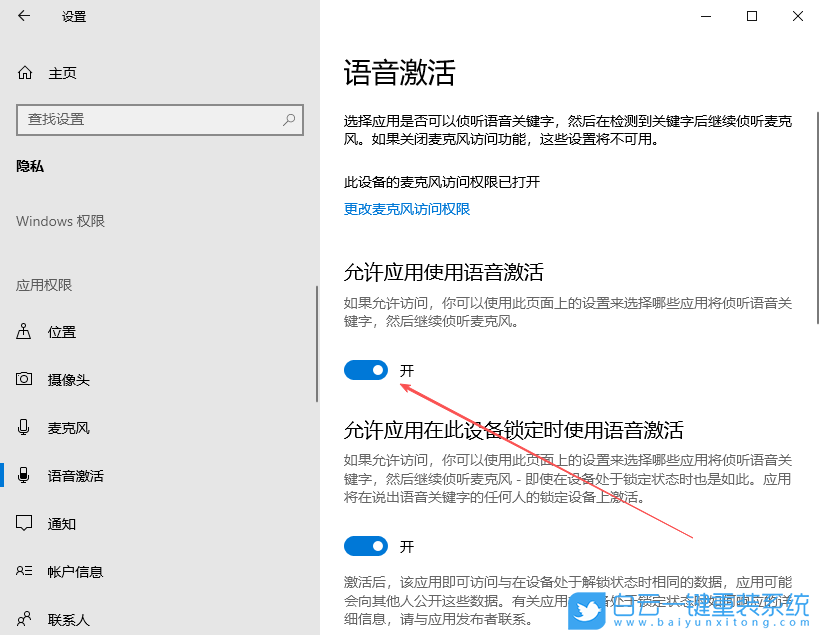Click the 隐私 heading
Screen dimensions: 821x635
[28, 165]
